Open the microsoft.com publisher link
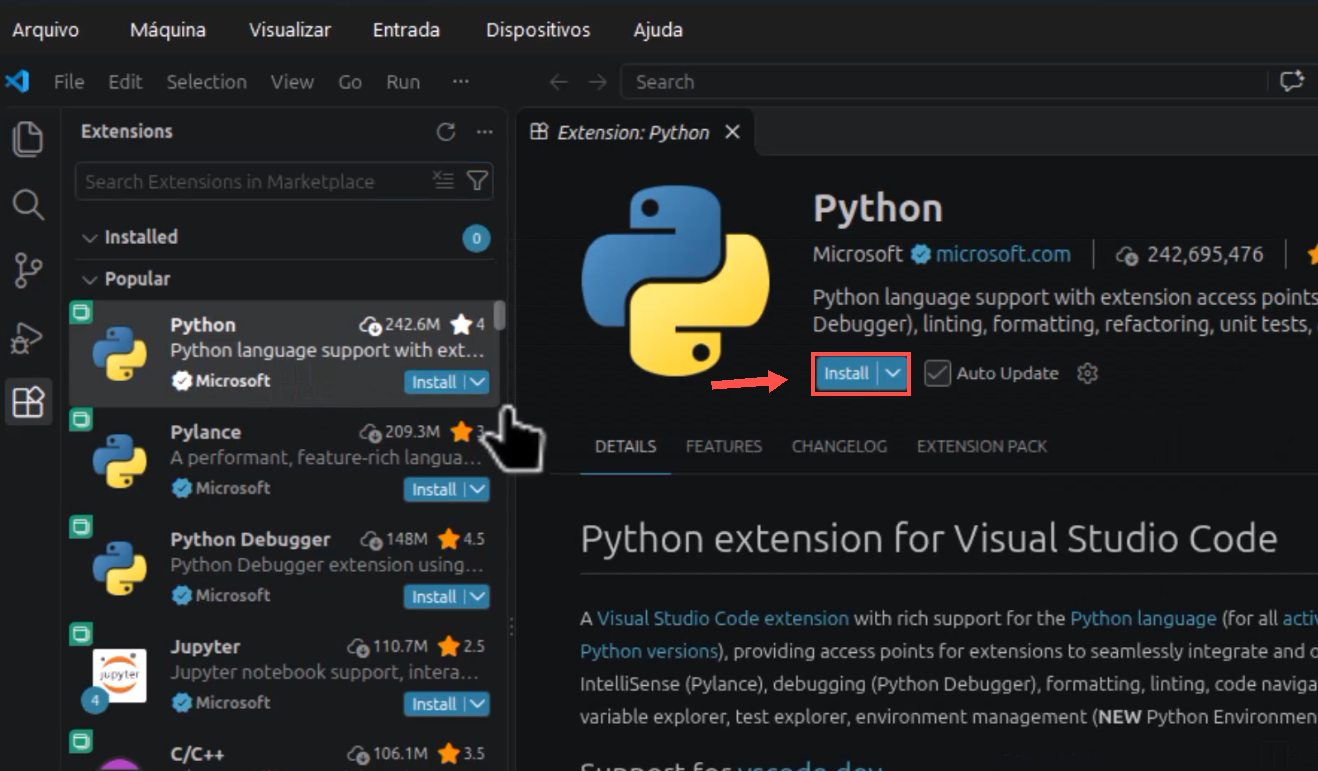Screen dimensions: 1318x771 [1003, 254]
